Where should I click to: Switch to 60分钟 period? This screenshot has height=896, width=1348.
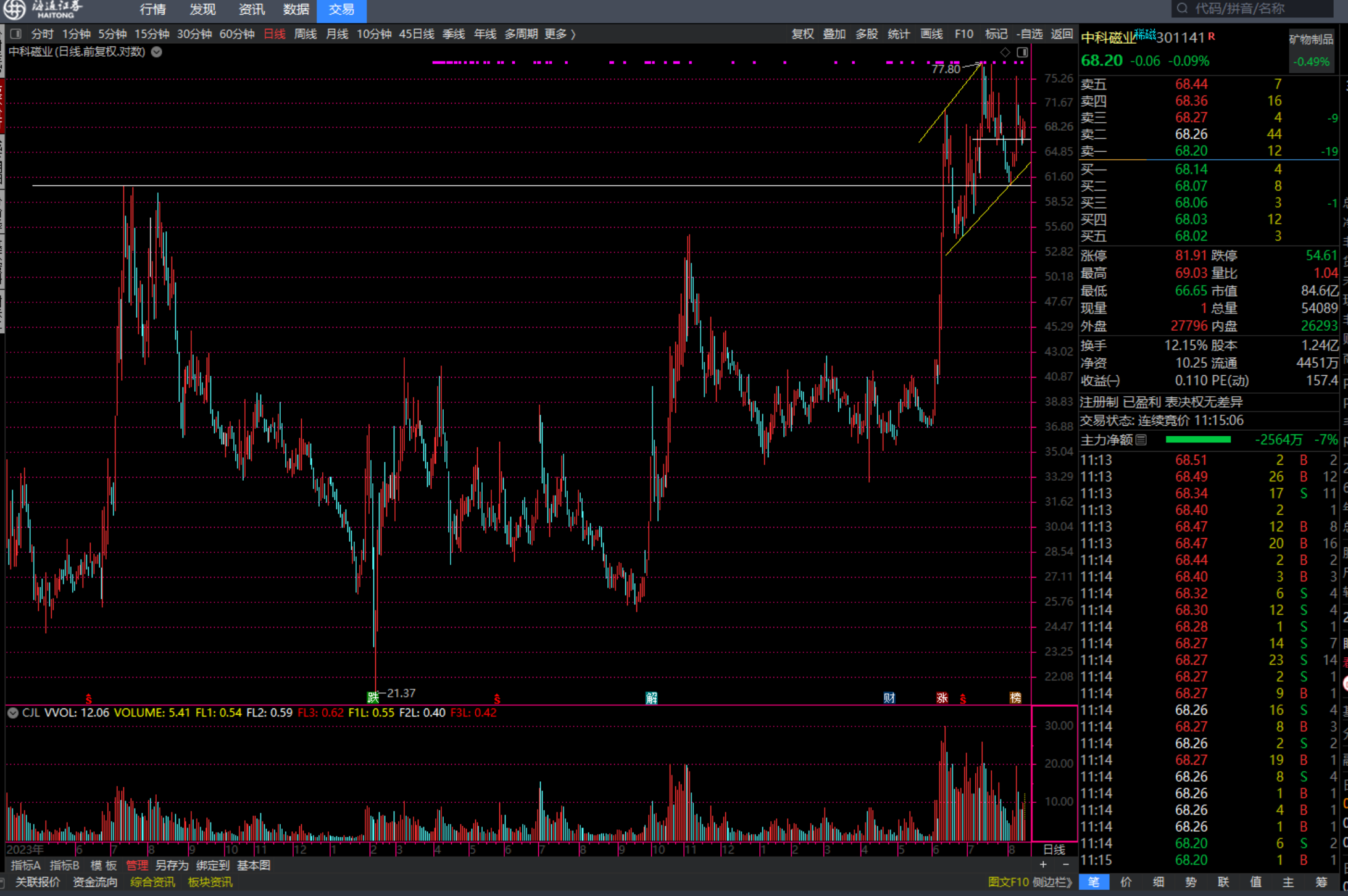(x=237, y=34)
